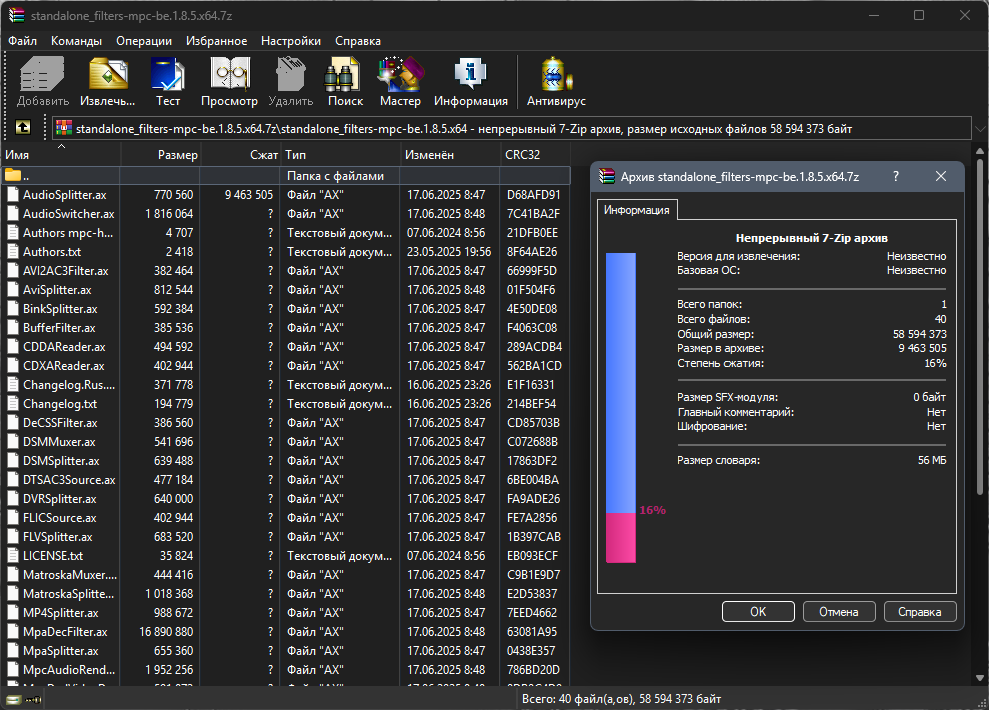Screen dimensions: 989x710
Task: Click the Authors.txt document icon
Action: [x=13, y=252]
